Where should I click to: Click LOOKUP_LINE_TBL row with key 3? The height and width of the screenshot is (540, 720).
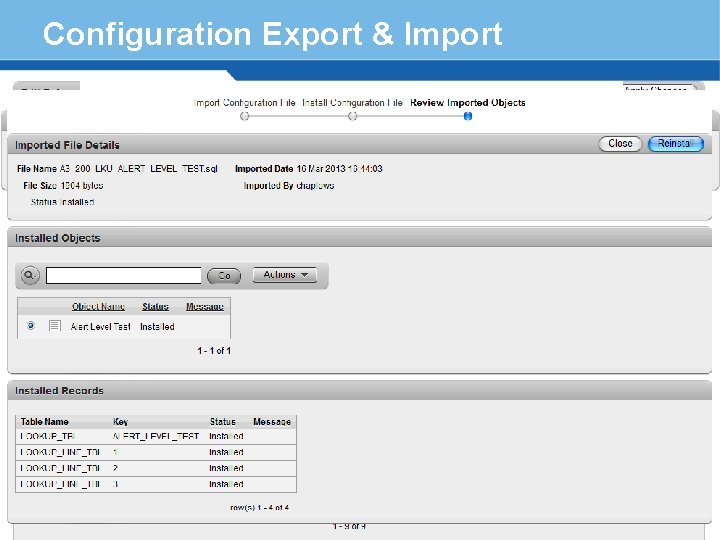pos(156,484)
